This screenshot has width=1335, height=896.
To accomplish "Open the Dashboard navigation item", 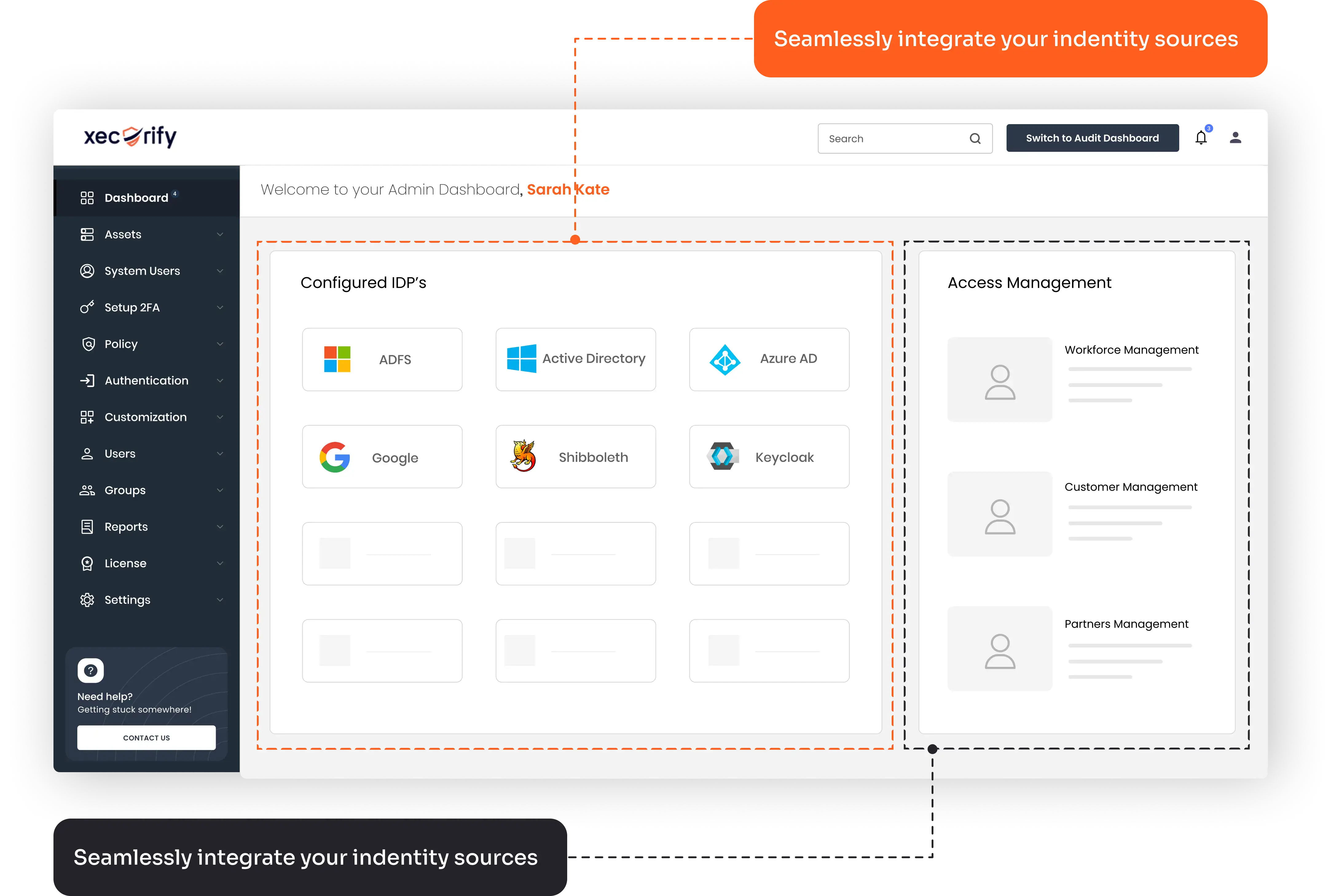I will [x=135, y=197].
